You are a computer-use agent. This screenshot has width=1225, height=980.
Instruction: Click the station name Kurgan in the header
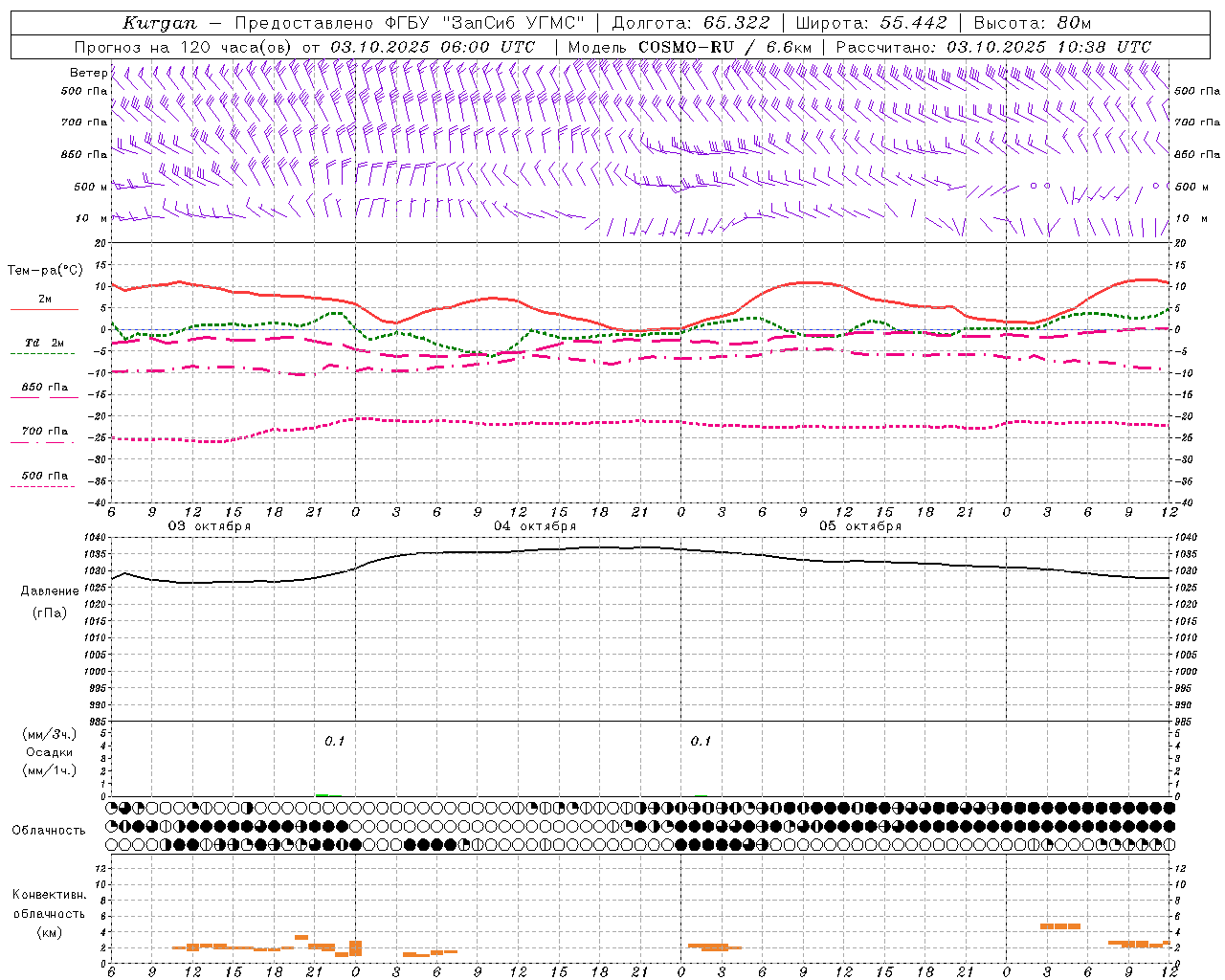[160, 23]
